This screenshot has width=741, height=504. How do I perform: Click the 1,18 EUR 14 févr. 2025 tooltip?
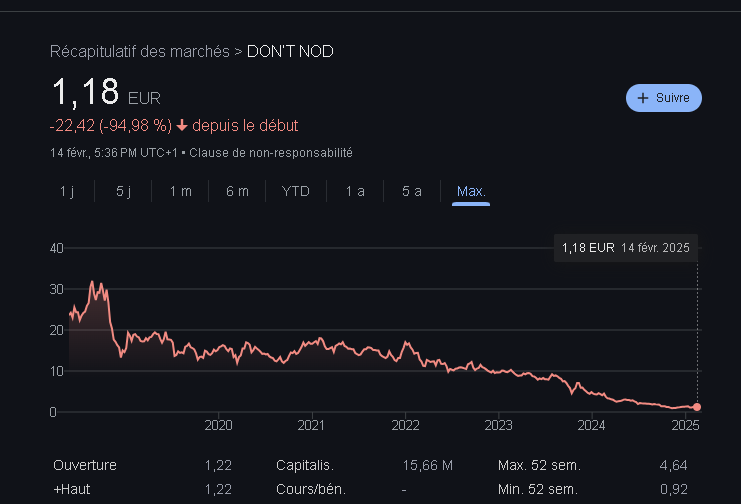(x=625, y=247)
